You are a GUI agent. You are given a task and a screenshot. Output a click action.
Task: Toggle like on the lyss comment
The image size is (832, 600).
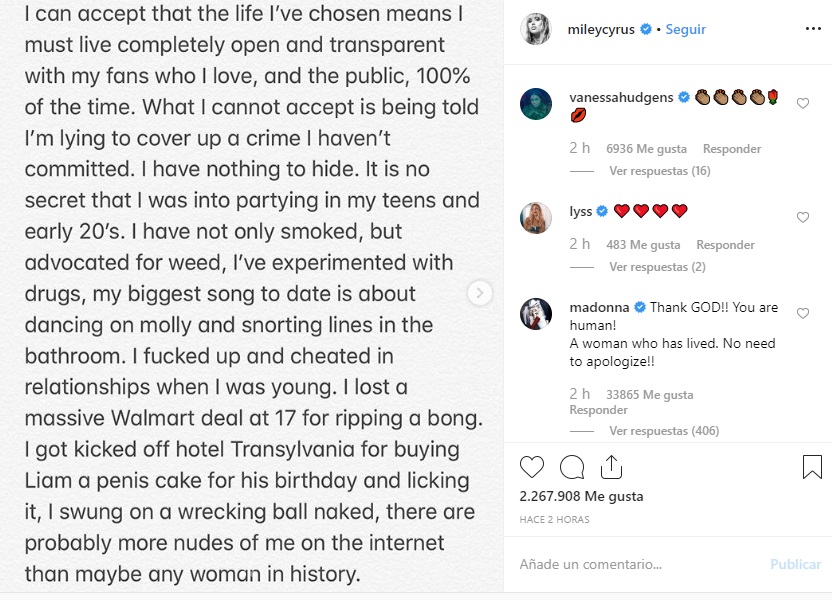(x=803, y=217)
